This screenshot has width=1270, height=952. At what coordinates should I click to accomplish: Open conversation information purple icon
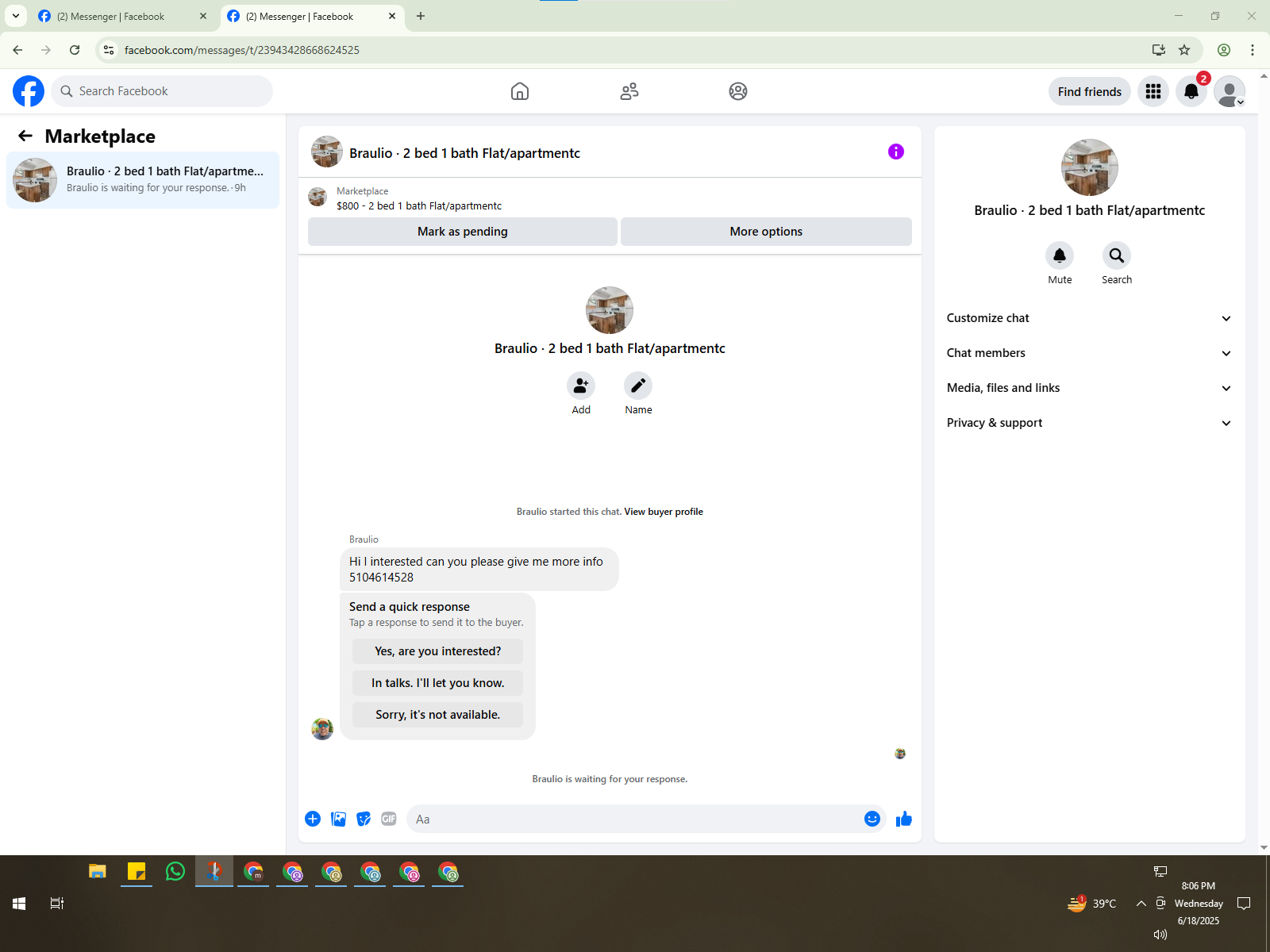(896, 152)
